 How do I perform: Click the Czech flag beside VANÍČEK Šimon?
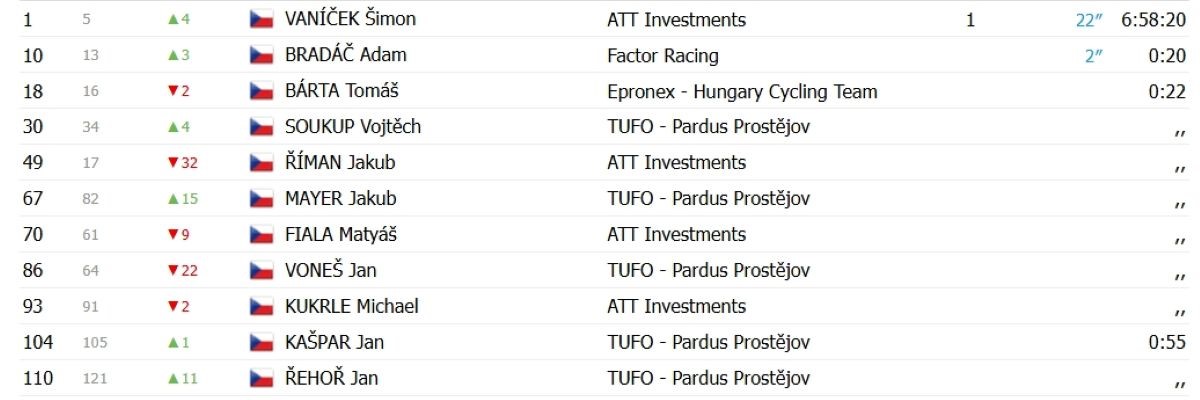click(x=261, y=20)
